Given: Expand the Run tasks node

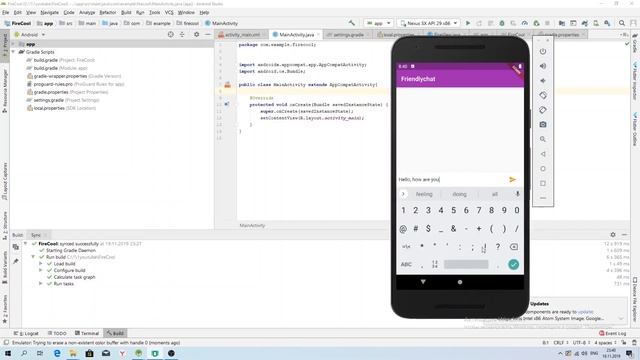Looking at the screenshot, I should [x=40, y=284].
